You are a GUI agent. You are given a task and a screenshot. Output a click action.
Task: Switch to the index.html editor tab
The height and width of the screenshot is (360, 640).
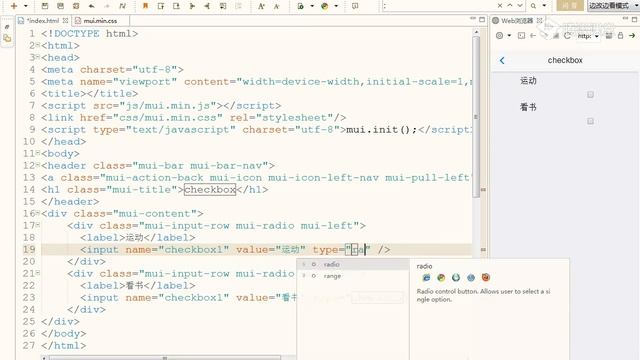click(x=42, y=20)
